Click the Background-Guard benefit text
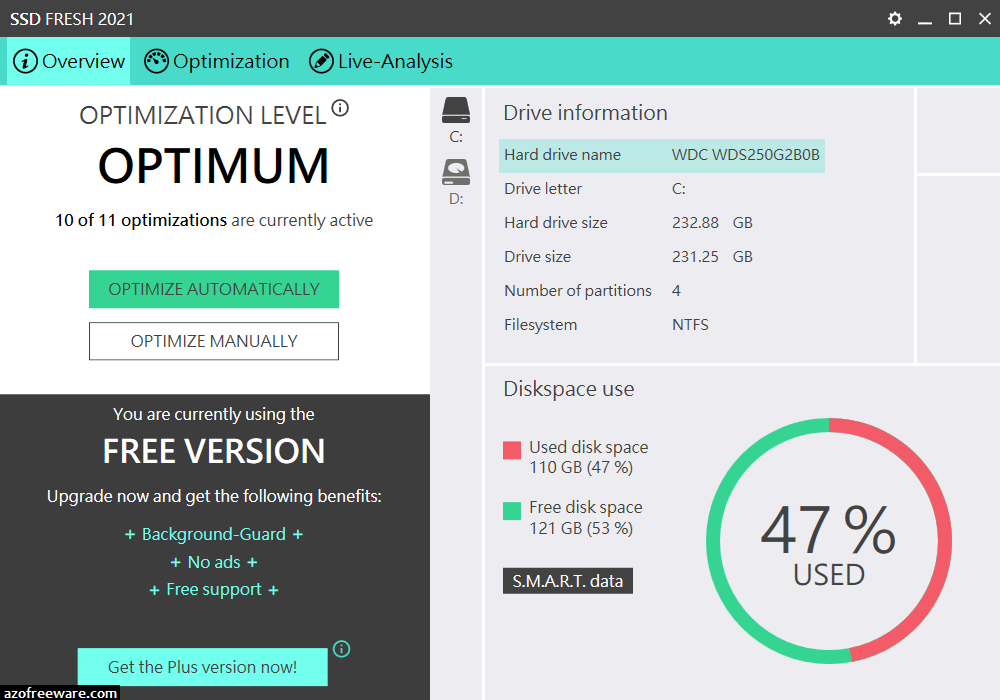Viewport: 1000px width, 700px height. [214, 534]
